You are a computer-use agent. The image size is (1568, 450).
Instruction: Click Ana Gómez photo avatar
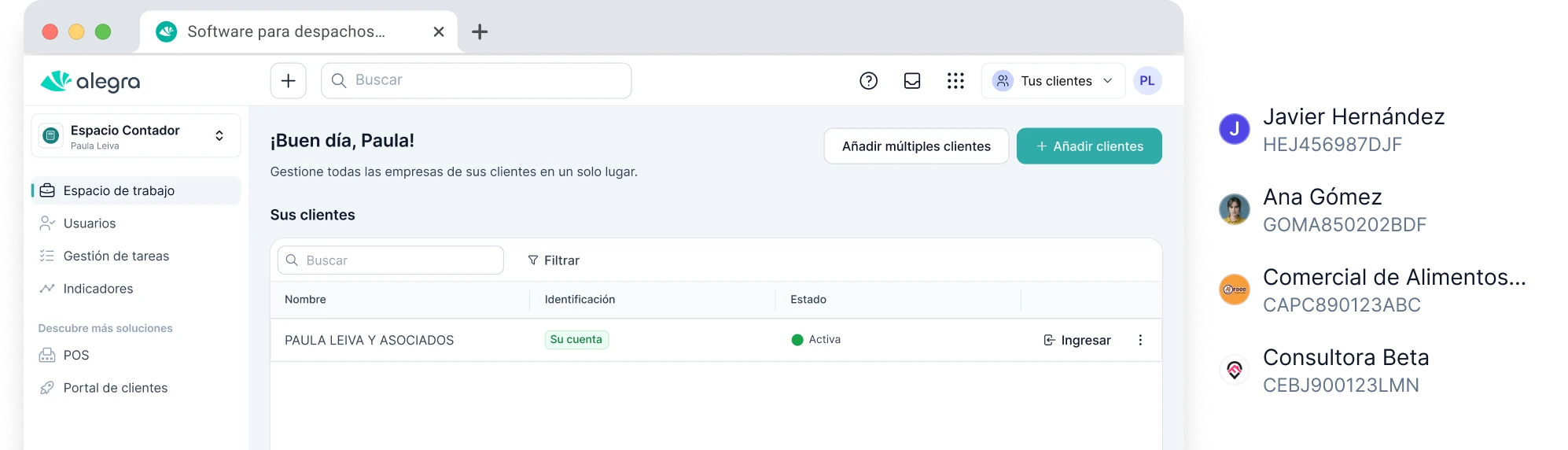1235,209
